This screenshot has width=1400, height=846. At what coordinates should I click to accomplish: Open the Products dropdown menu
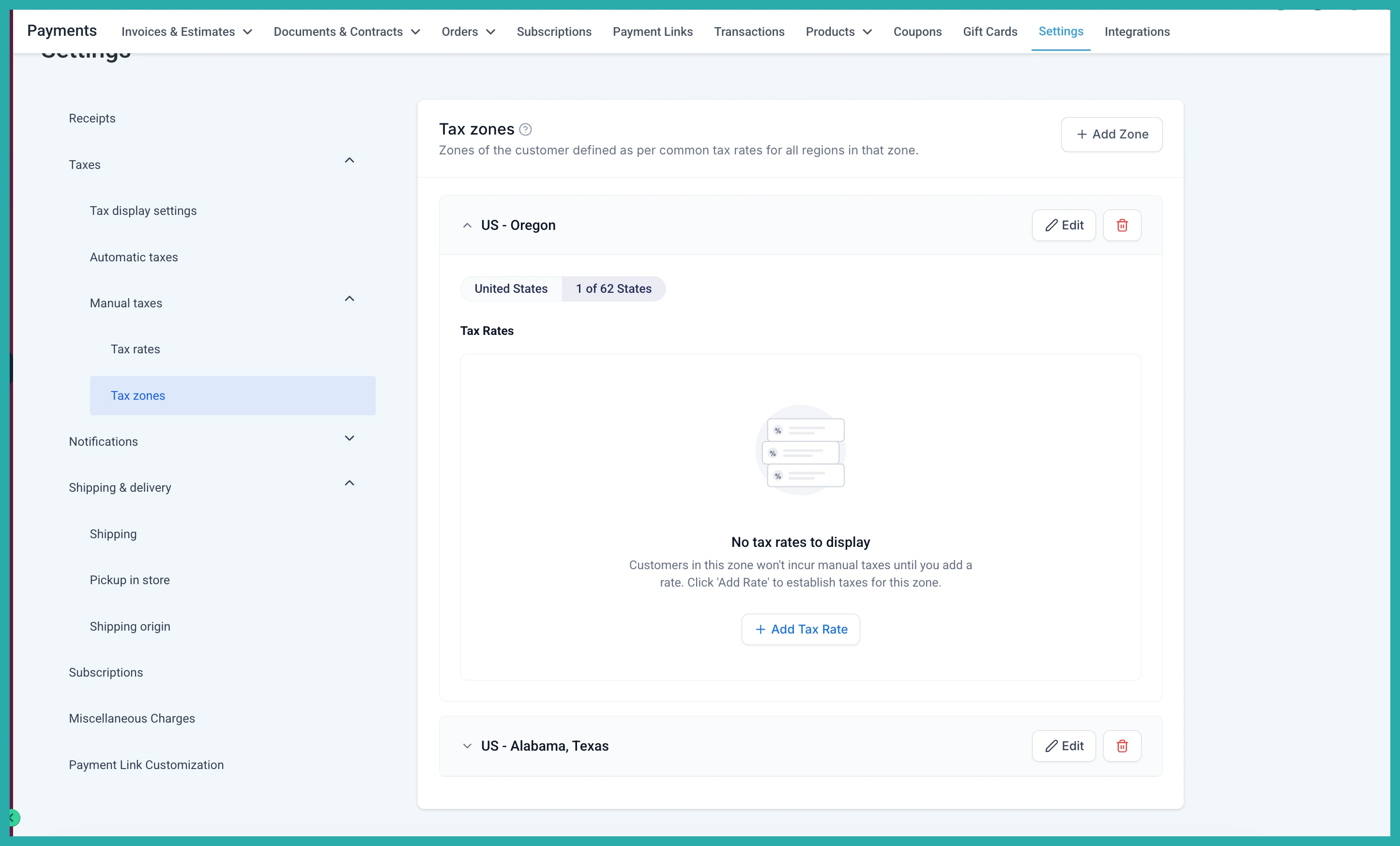[x=838, y=32]
